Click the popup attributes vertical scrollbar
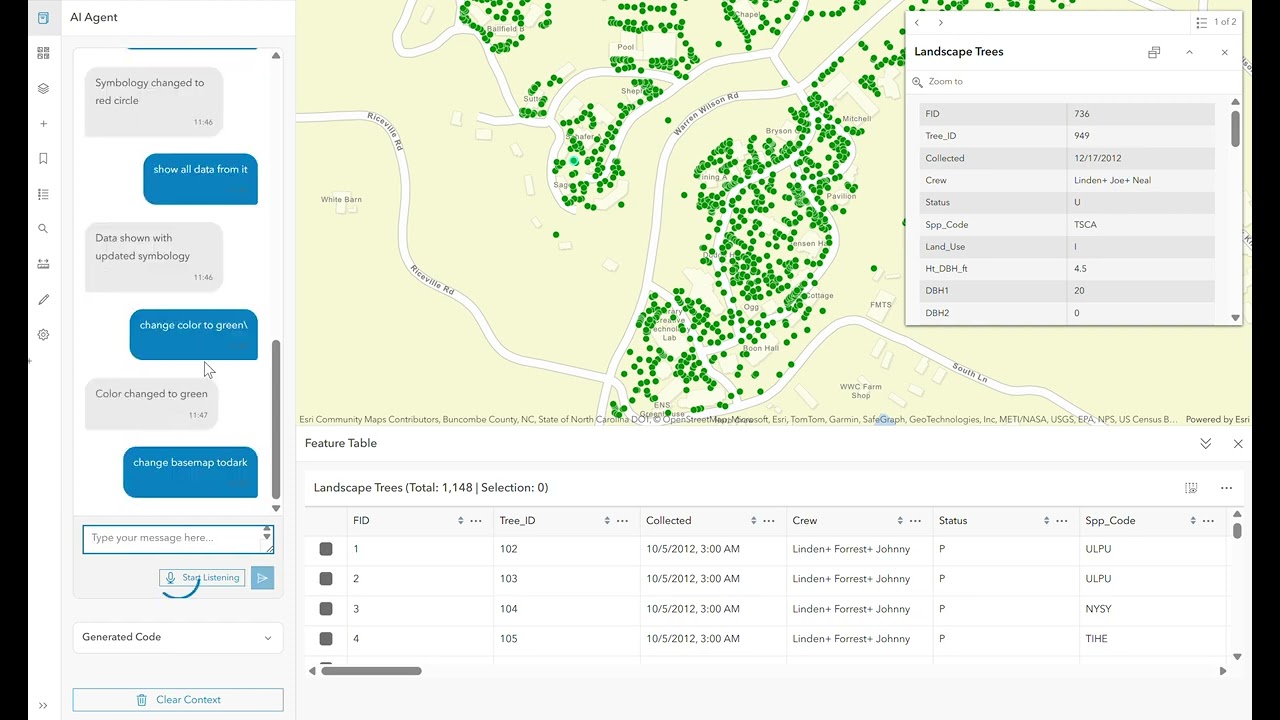1280x720 pixels. [x=1235, y=128]
